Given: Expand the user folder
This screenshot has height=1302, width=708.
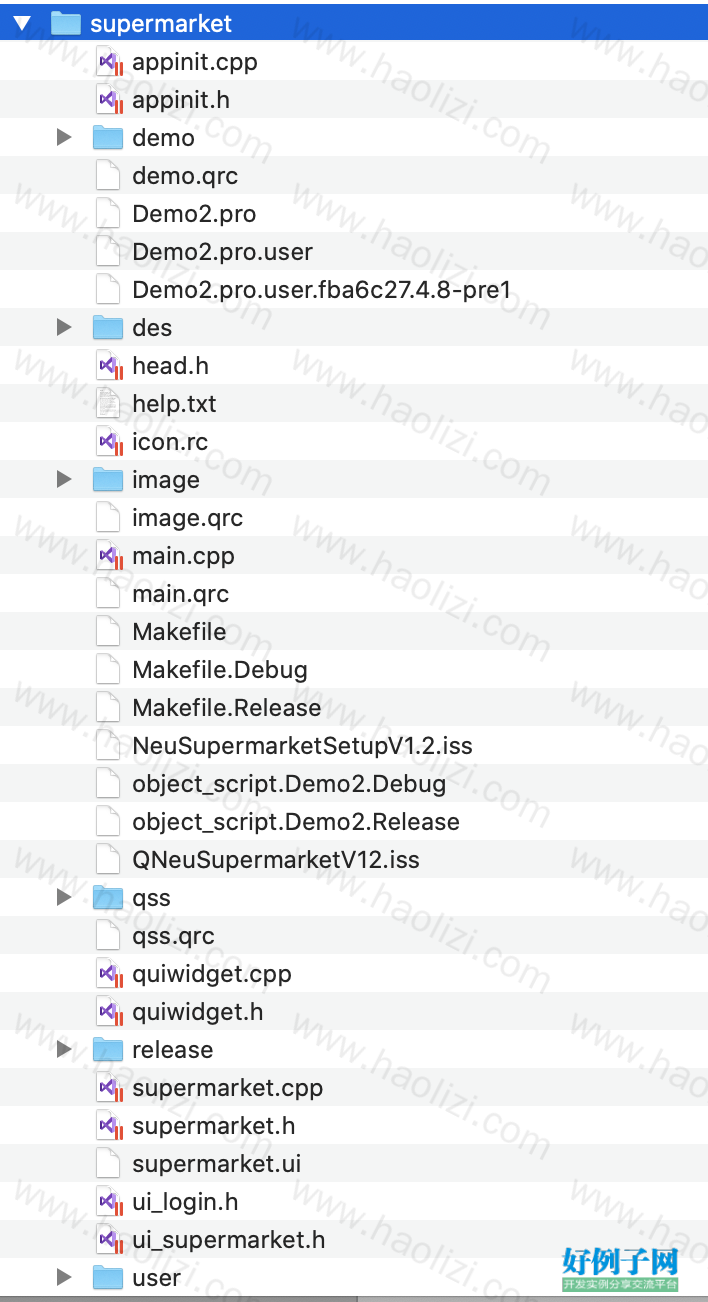Looking at the screenshot, I should pos(64,1278).
